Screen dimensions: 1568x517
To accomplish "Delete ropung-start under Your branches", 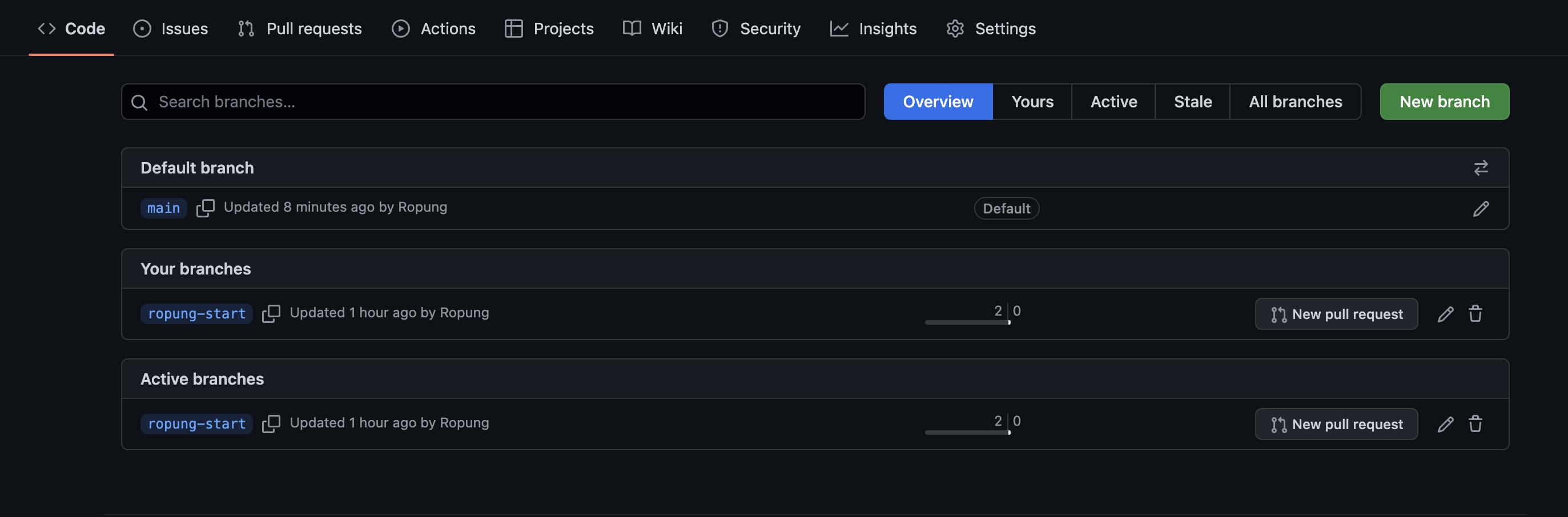I will 1475,314.
